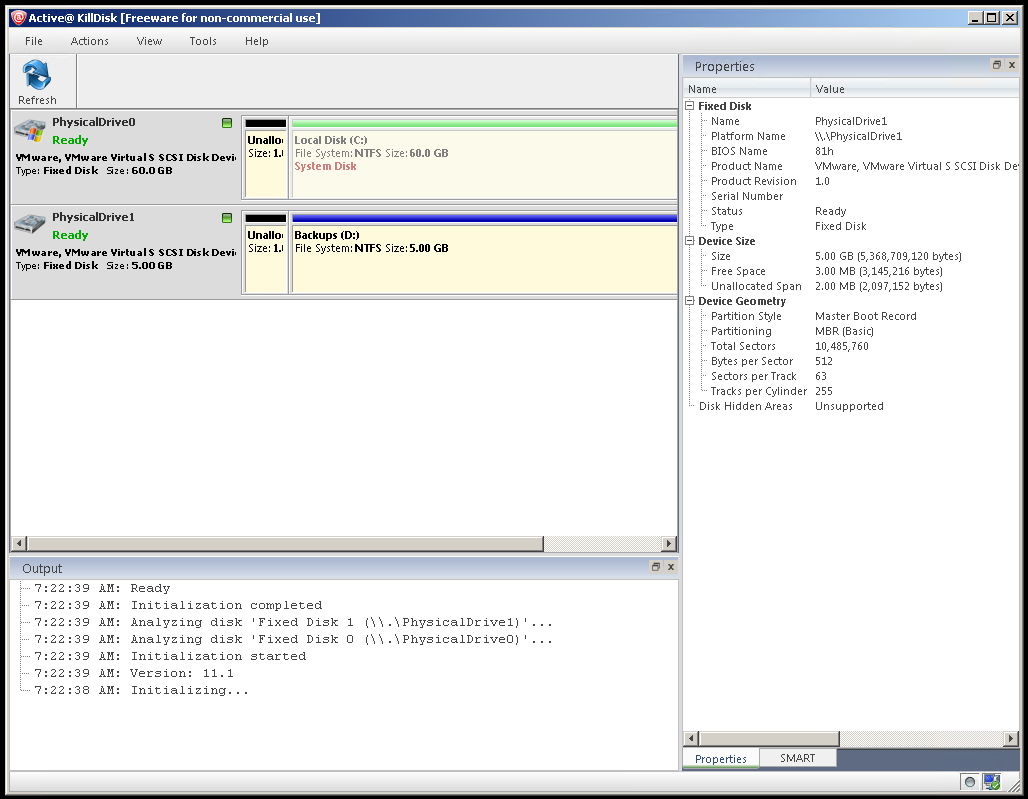Open the File menu
Viewport: 1028px width, 799px height.
33,41
